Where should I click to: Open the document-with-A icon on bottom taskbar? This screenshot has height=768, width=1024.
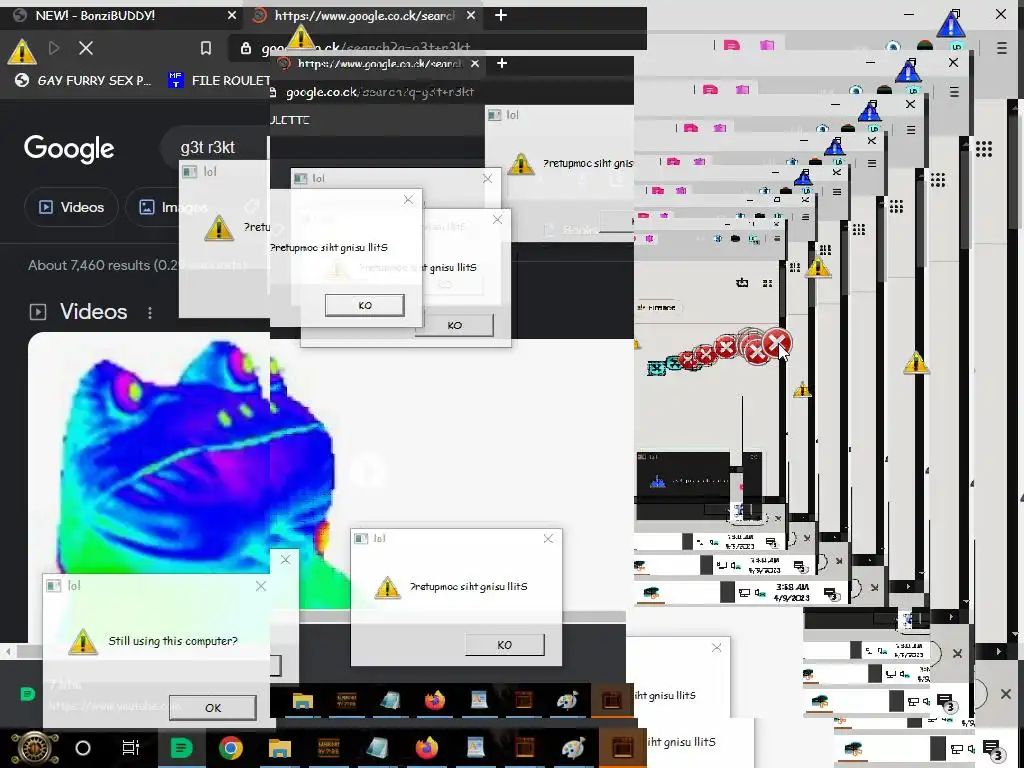475,748
